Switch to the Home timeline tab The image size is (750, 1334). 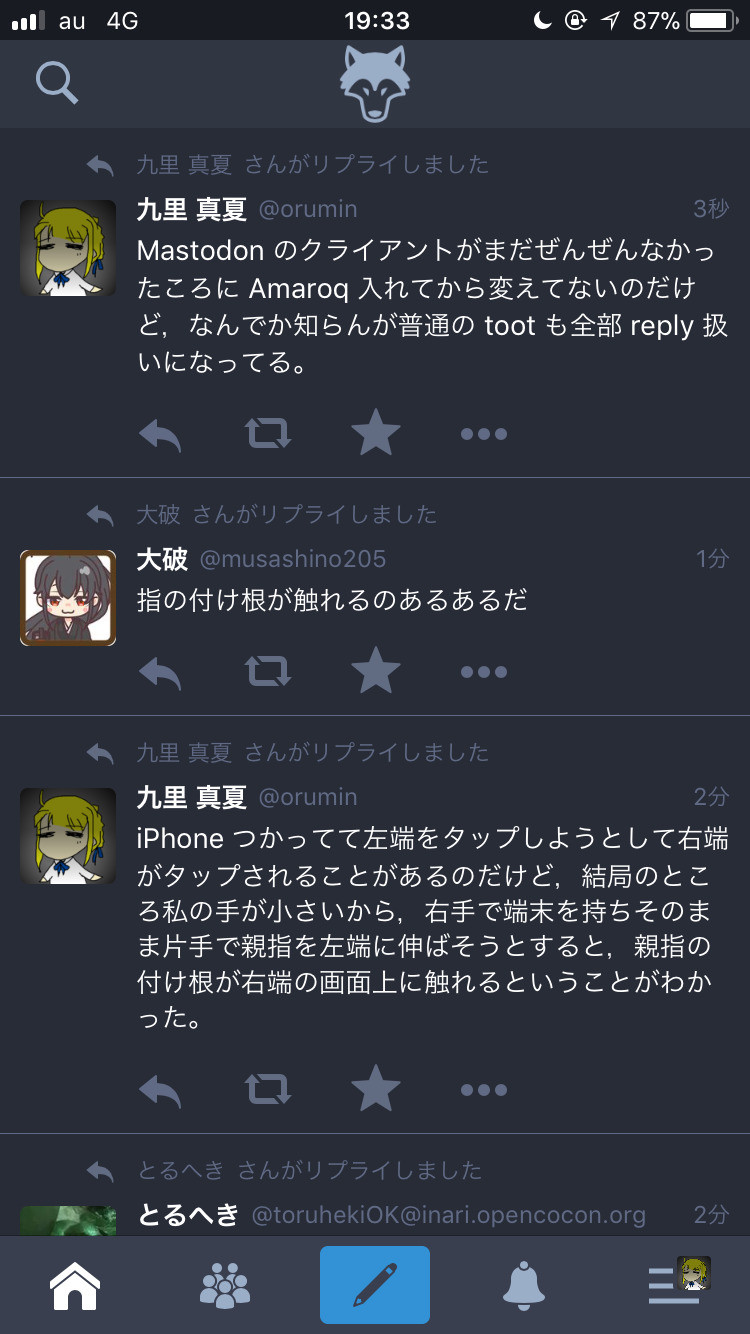(x=75, y=1286)
